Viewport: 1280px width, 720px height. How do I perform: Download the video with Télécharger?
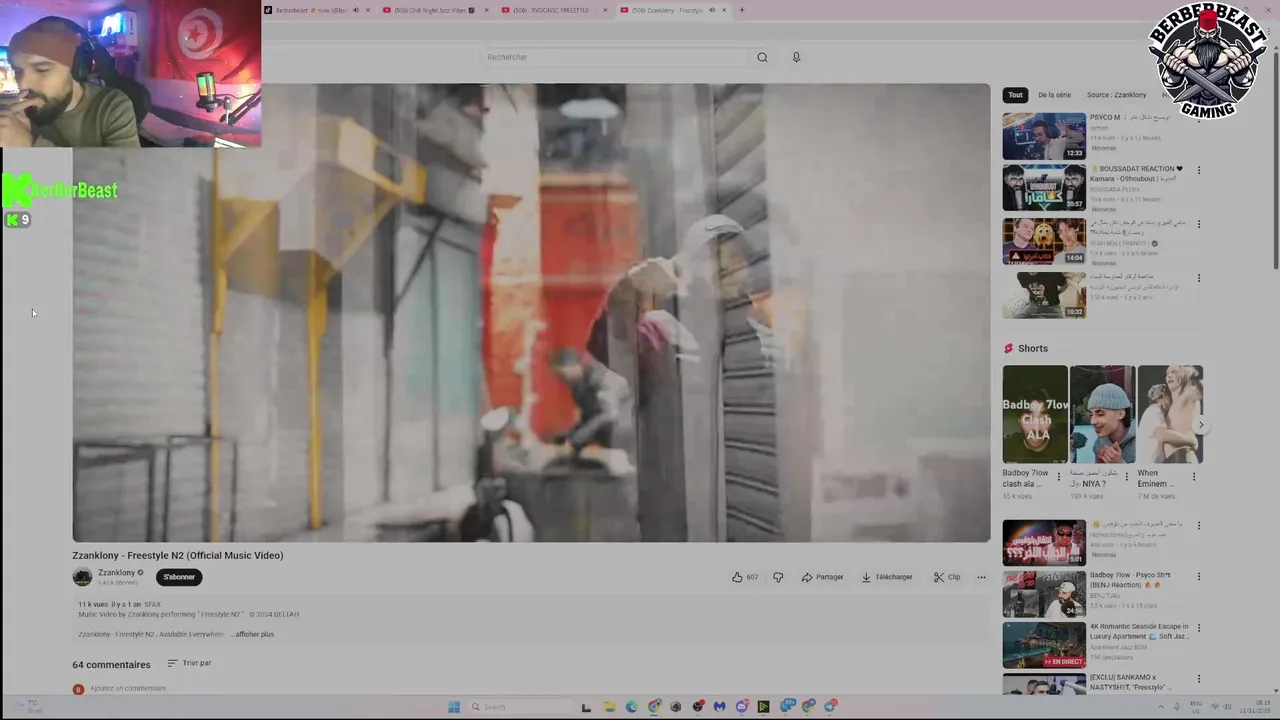(886, 577)
